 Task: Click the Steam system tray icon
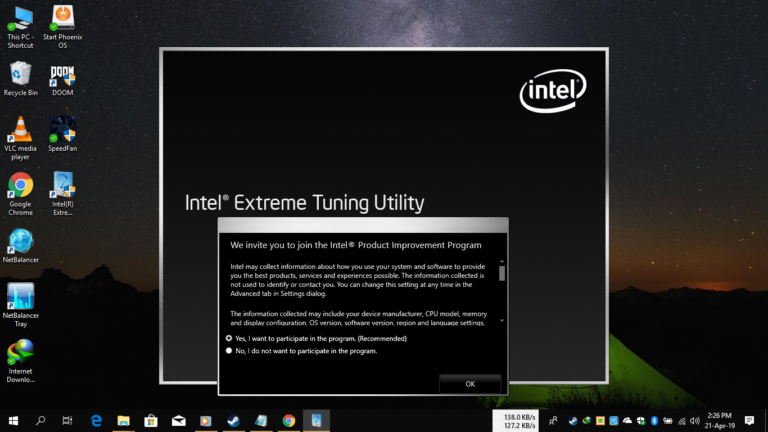(573, 421)
